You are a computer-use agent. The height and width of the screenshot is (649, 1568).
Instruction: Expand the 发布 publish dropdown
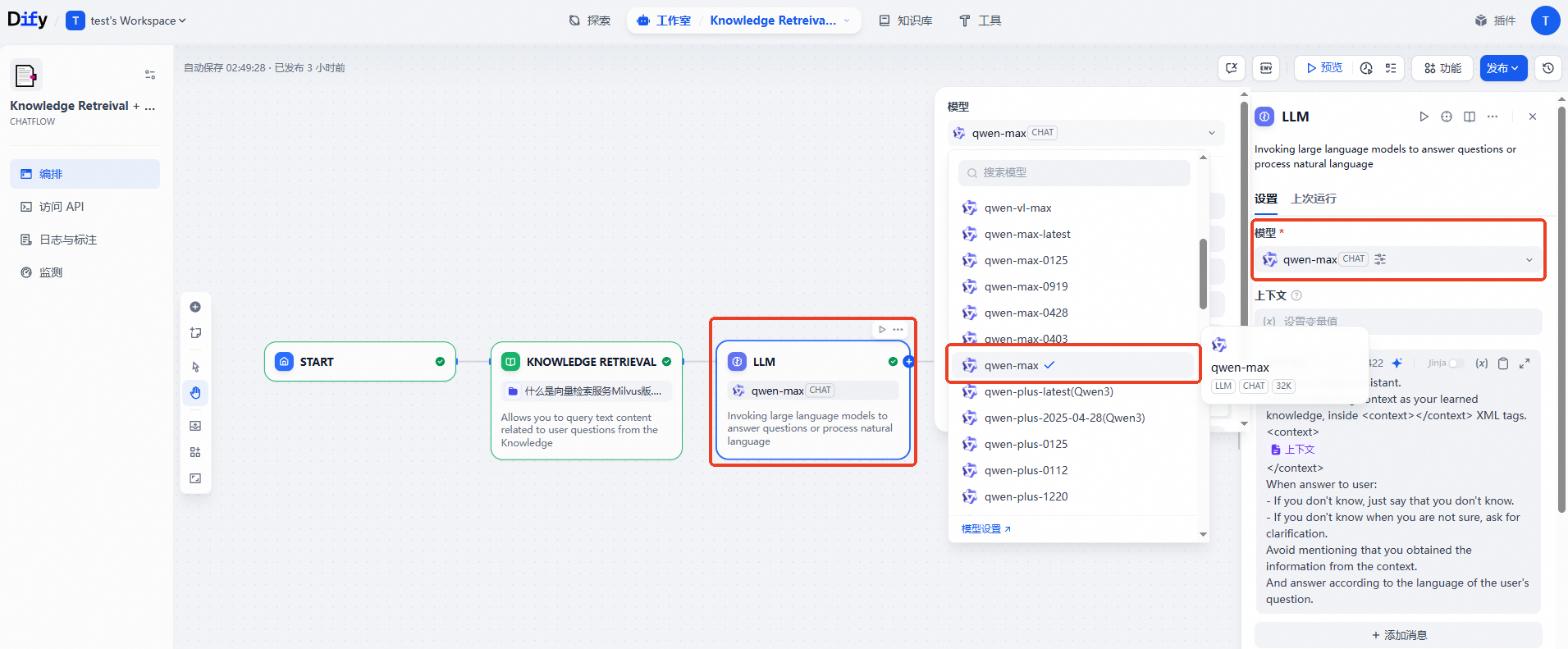pyautogui.click(x=1503, y=68)
